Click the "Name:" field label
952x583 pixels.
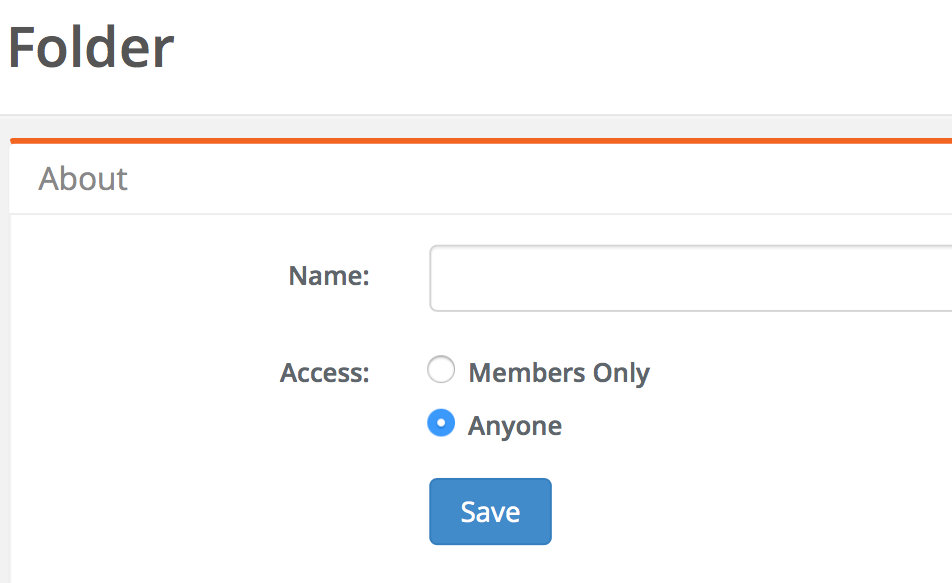click(x=329, y=276)
